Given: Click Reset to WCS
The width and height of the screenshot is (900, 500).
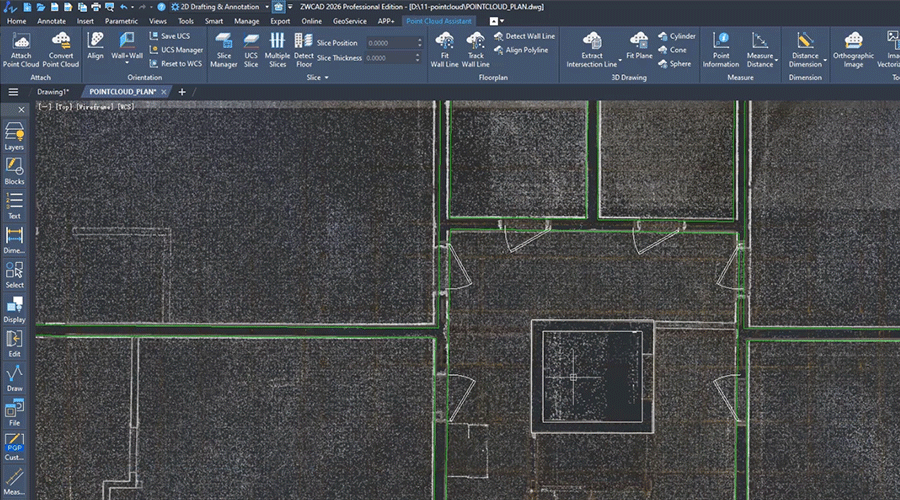Looking at the screenshot, I should click(x=176, y=64).
